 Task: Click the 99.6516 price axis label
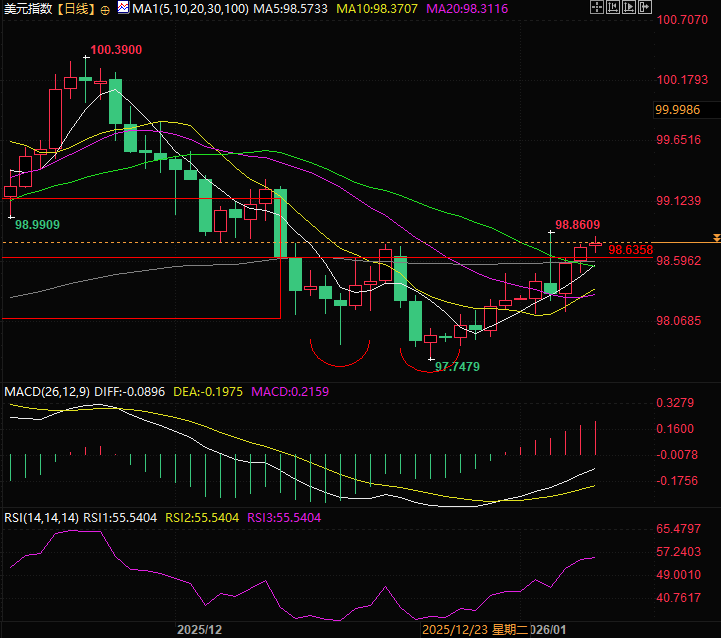pyautogui.click(x=679, y=140)
